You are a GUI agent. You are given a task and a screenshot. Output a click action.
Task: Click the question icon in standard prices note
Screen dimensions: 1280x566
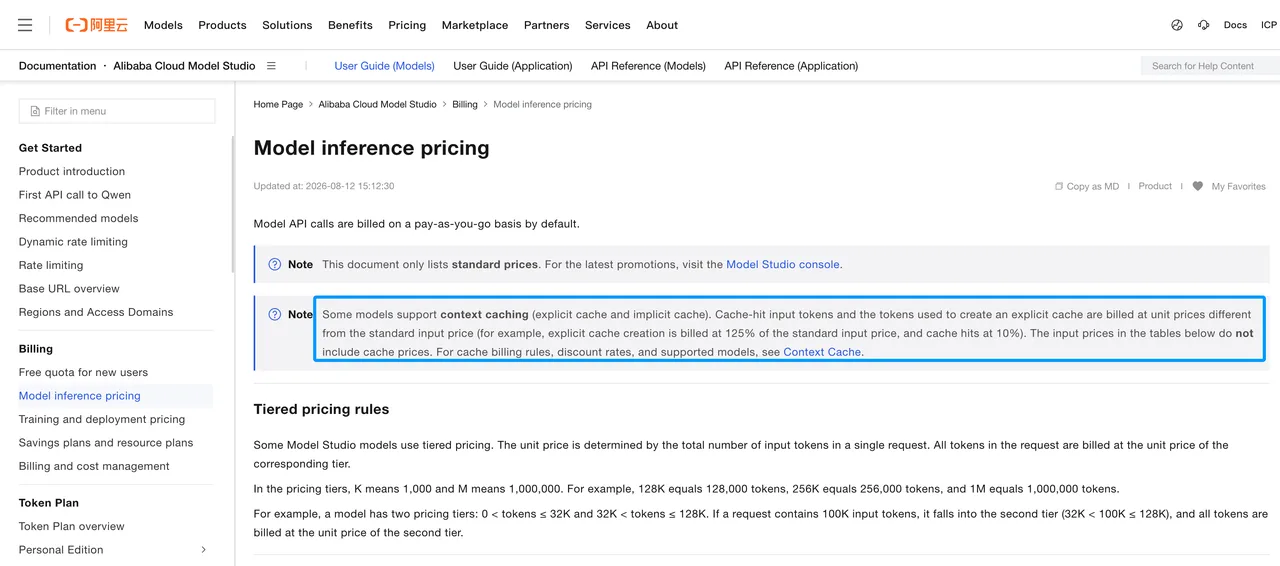(x=275, y=265)
